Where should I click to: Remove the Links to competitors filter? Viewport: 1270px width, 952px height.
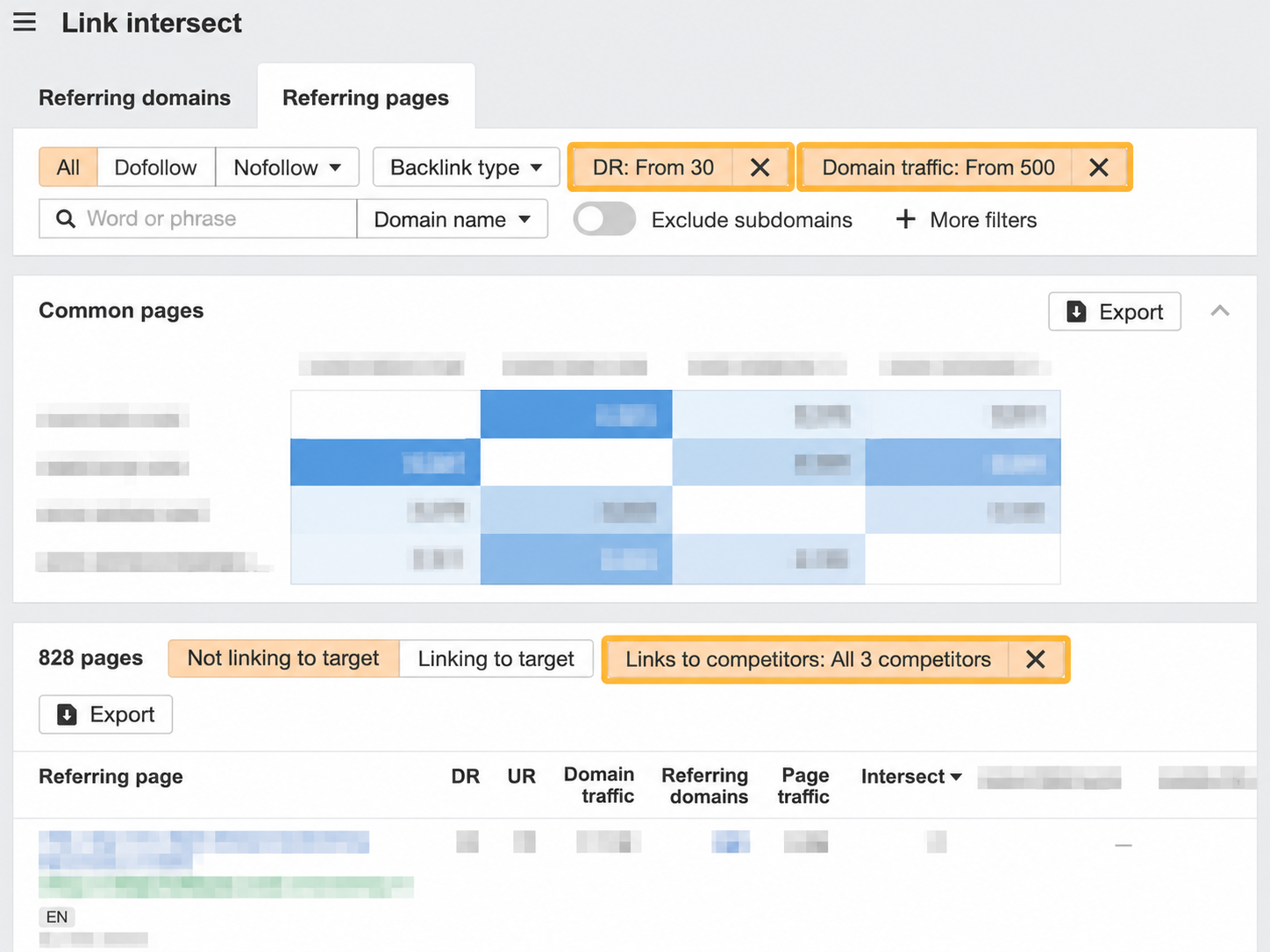1036,659
